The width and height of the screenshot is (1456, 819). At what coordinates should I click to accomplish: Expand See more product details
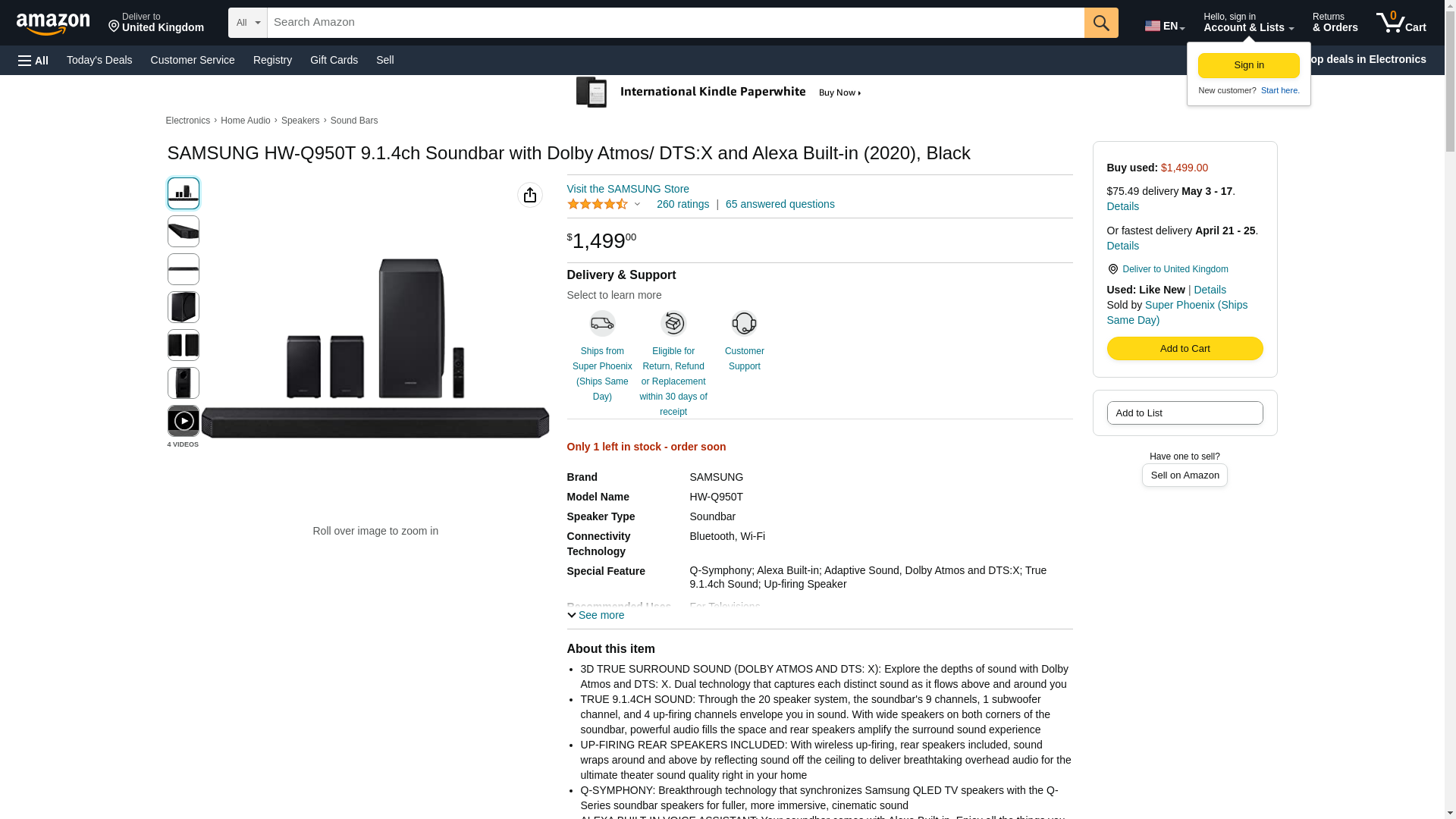click(596, 615)
